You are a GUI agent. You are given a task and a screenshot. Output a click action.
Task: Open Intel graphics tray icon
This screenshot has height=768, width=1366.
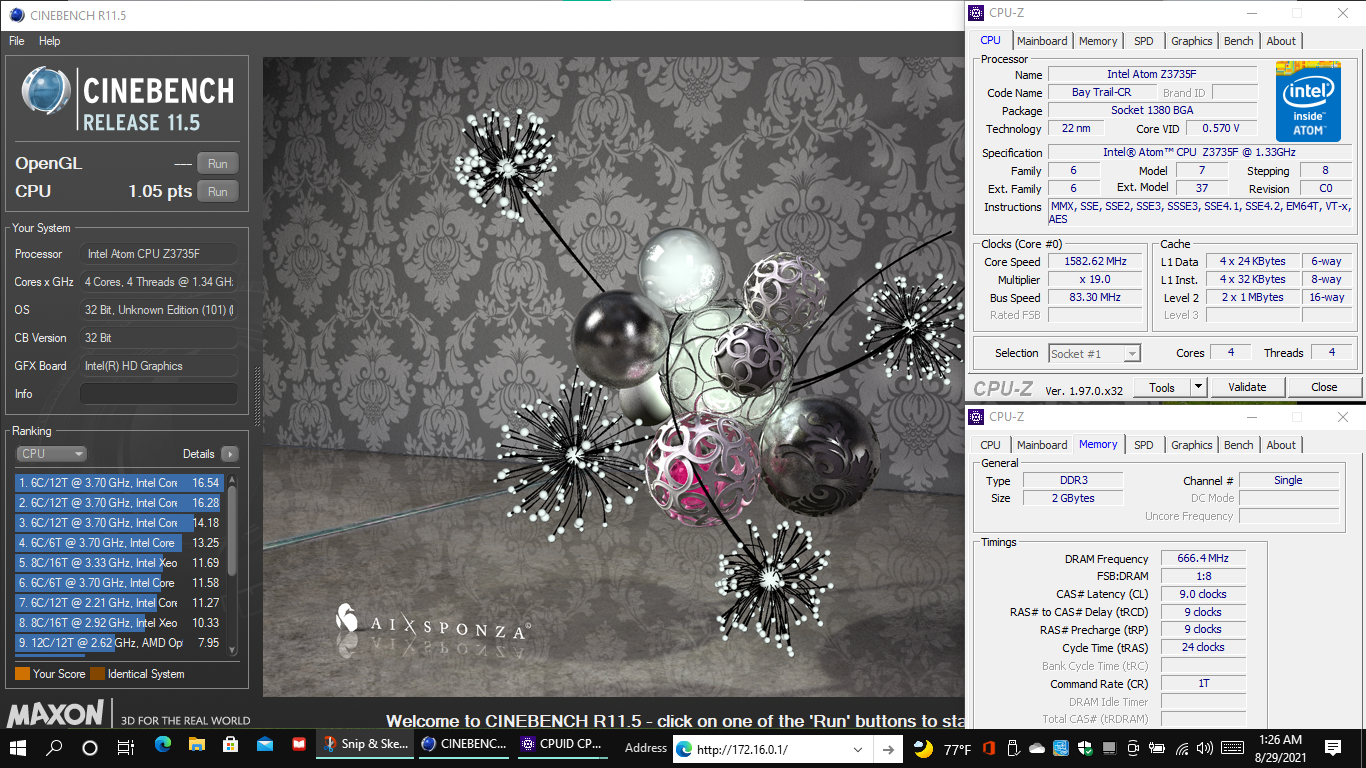tap(1061, 748)
